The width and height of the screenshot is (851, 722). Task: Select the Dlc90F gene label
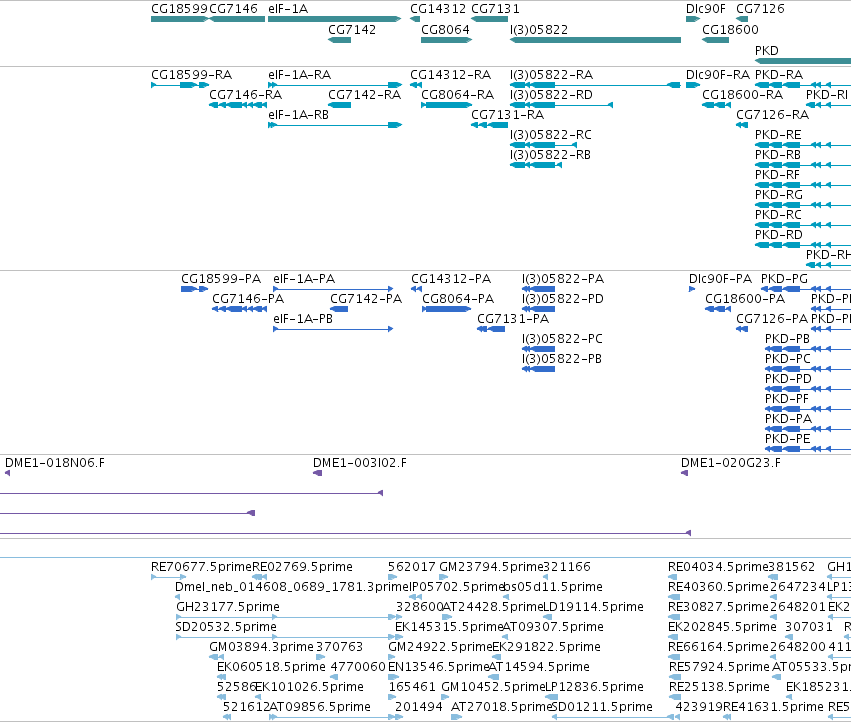tap(706, 9)
